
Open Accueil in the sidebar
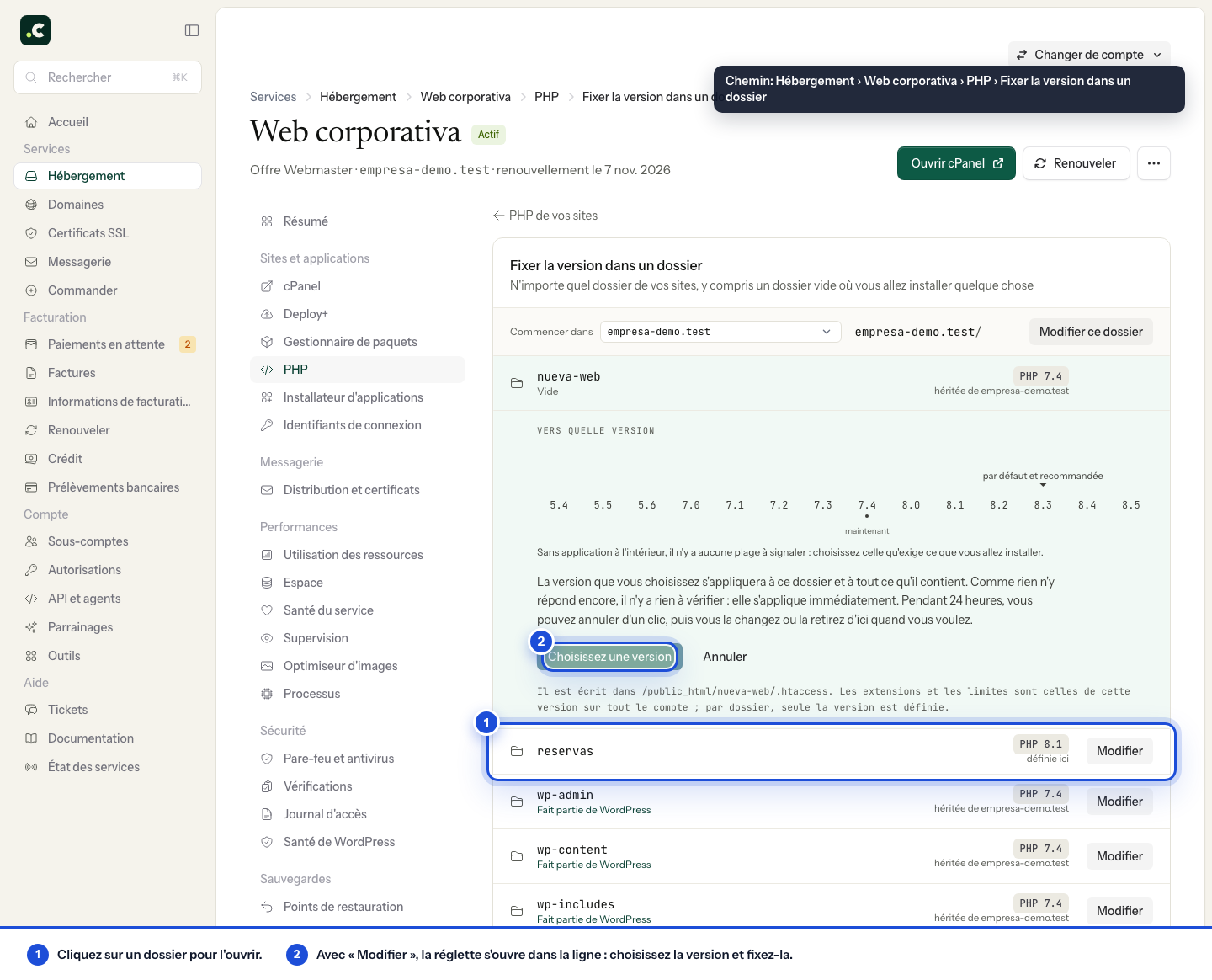pyautogui.click(x=108, y=122)
